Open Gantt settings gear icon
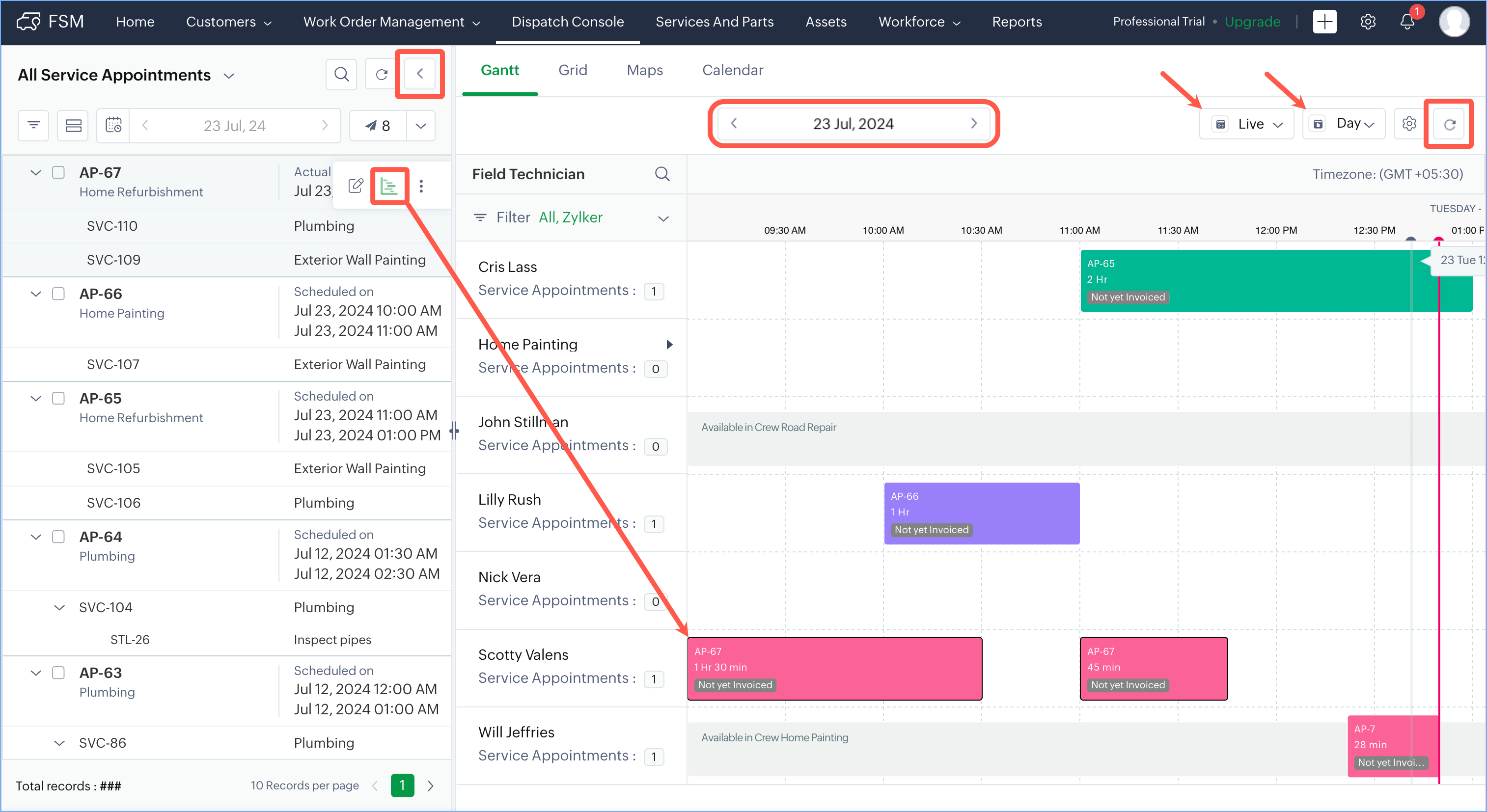1487x812 pixels. [x=1408, y=124]
